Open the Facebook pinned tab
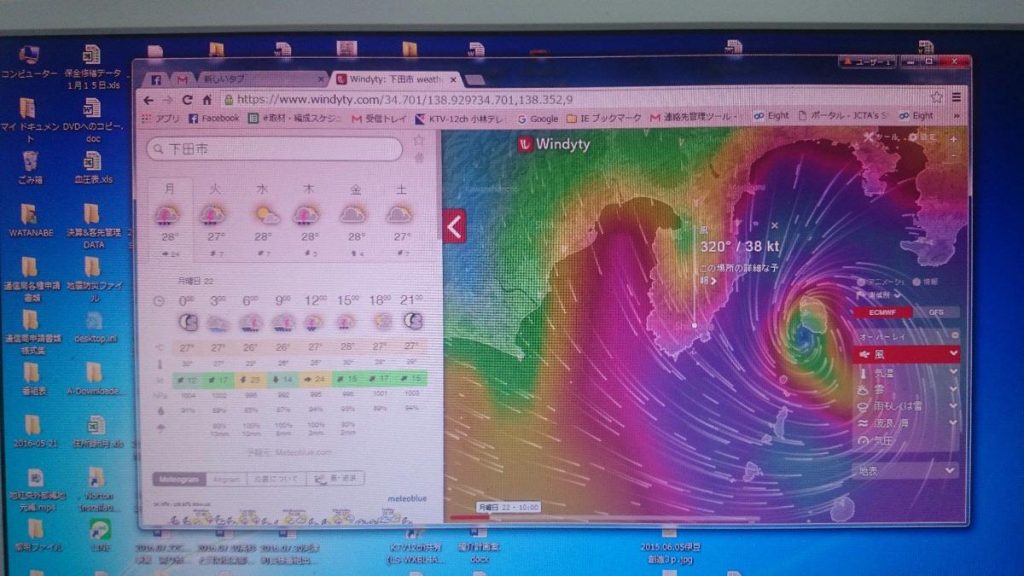 click(x=157, y=78)
